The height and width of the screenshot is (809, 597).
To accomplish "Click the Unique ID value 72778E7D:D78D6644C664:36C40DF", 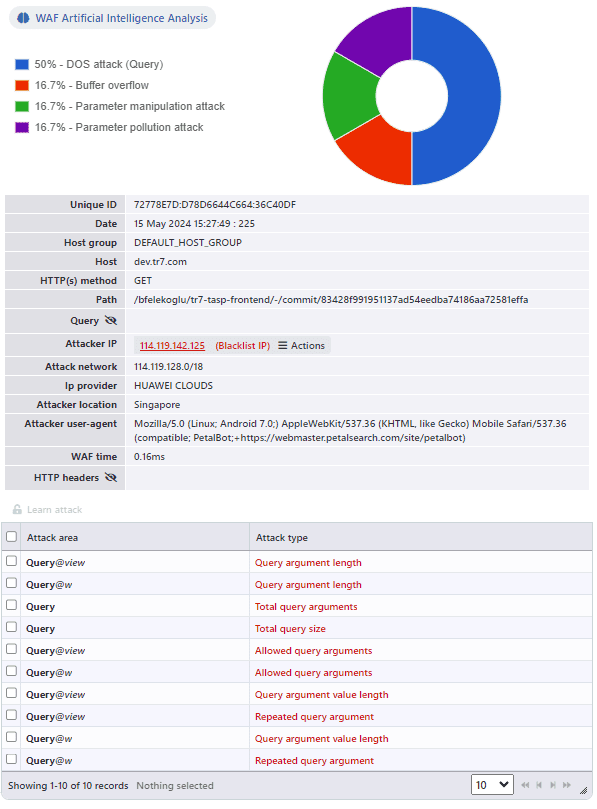I will (215, 204).
